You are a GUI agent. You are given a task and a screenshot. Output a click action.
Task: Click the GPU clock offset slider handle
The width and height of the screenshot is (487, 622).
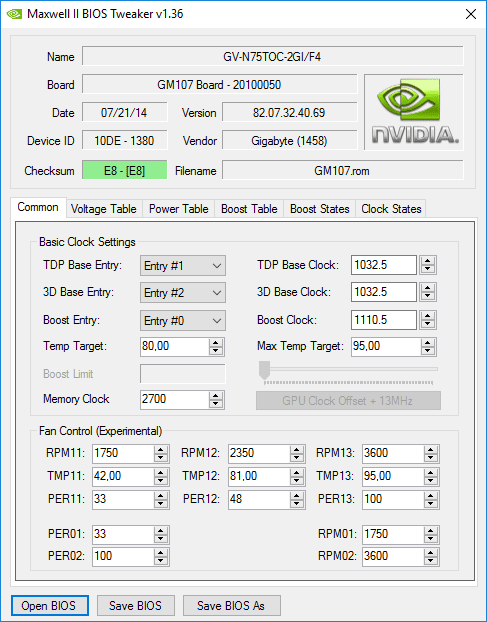click(x=265, y=370)
